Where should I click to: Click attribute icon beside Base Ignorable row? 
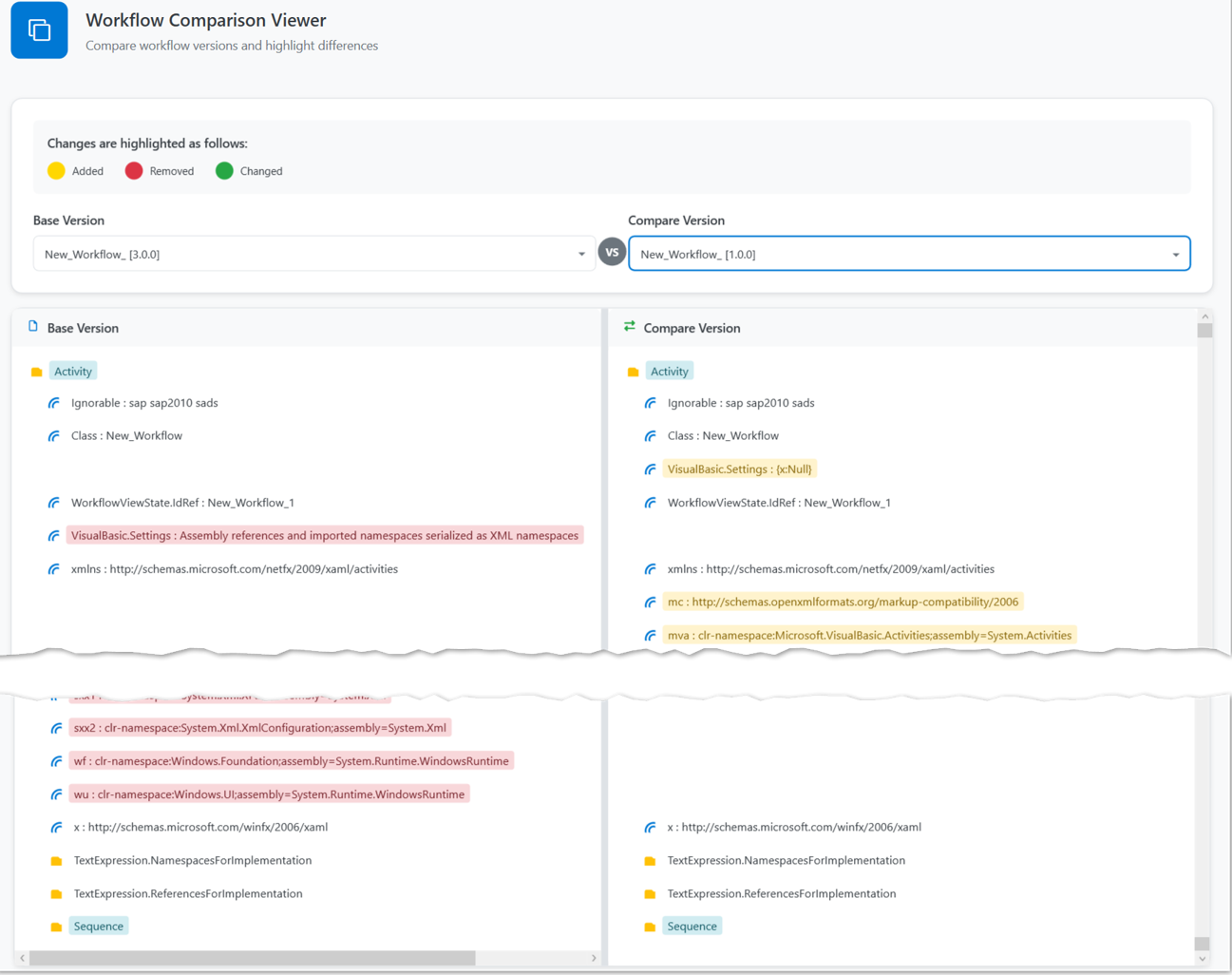(54, 403)
